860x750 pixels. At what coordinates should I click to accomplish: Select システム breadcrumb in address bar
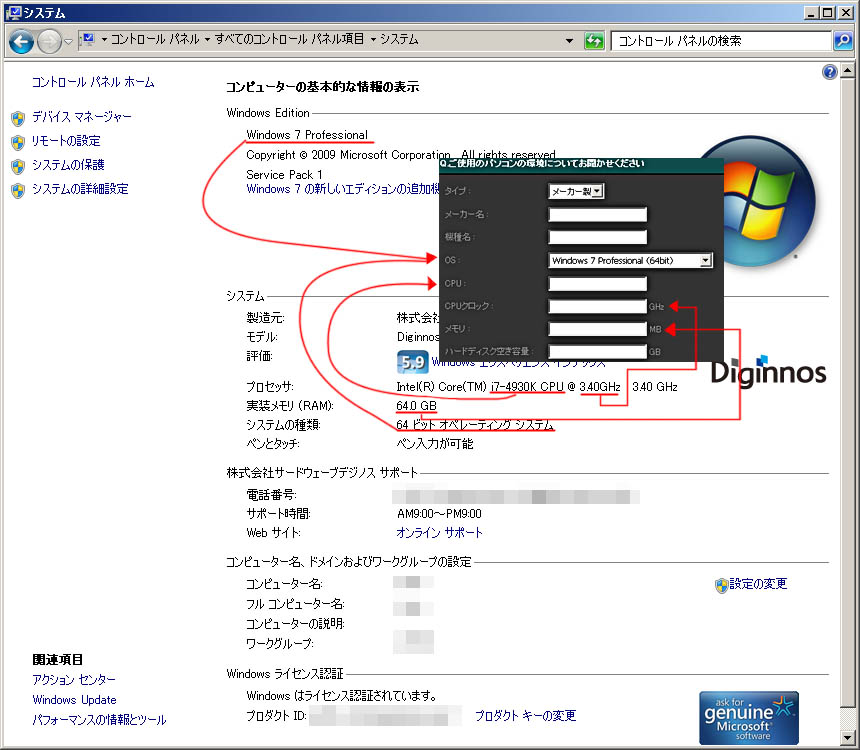(399, 40)
